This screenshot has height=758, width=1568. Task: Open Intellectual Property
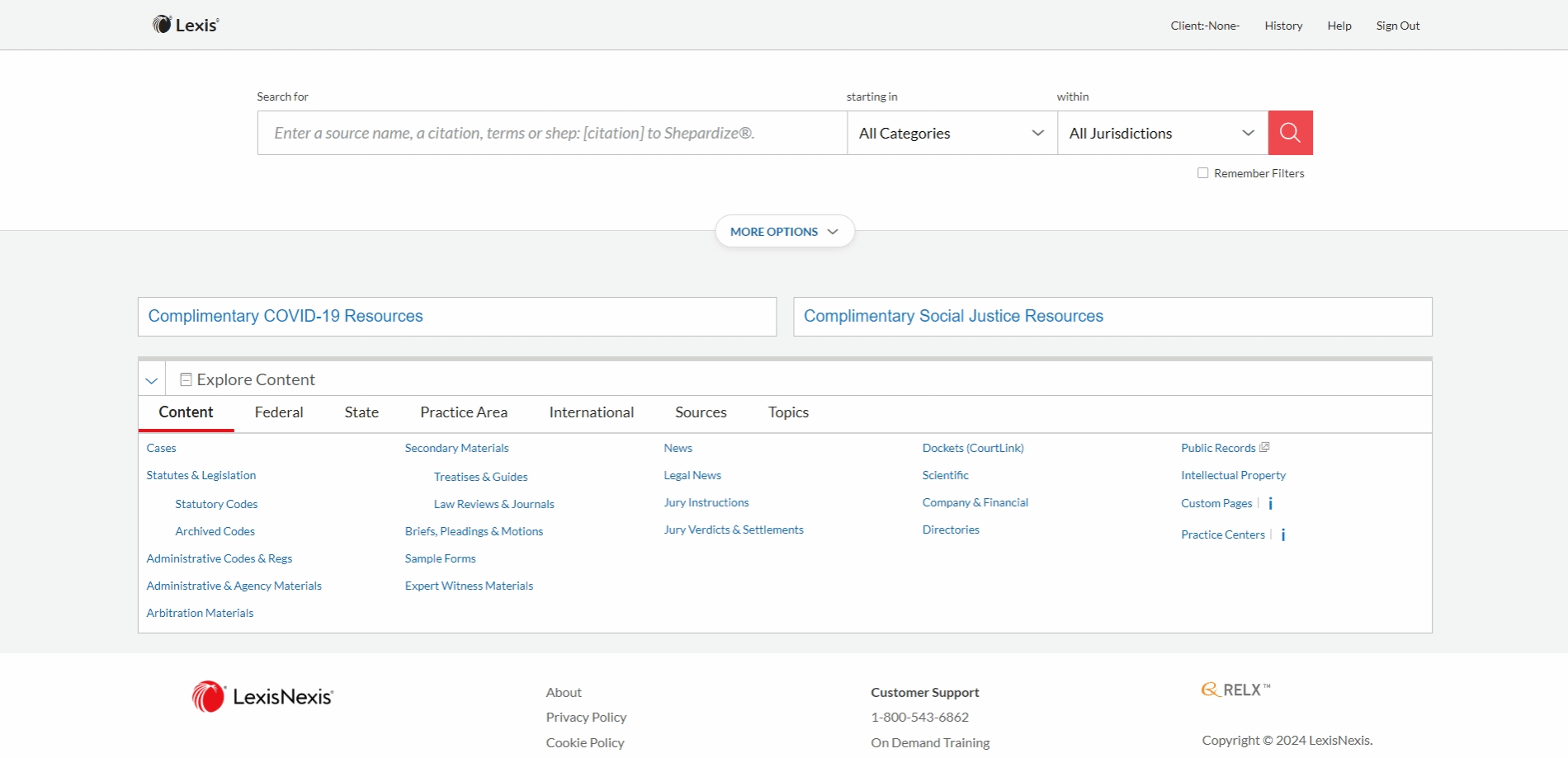click(1233, 475)
